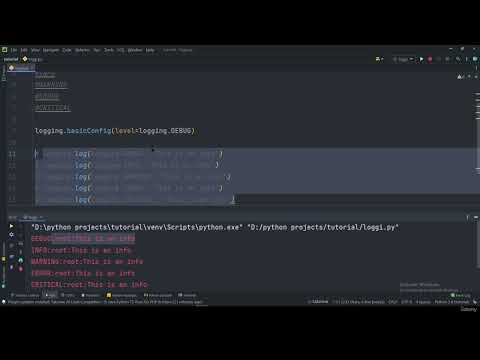Select the loggi tab in Run panel
The height and width of the screenshot is (360, 480).
[33, 217]
